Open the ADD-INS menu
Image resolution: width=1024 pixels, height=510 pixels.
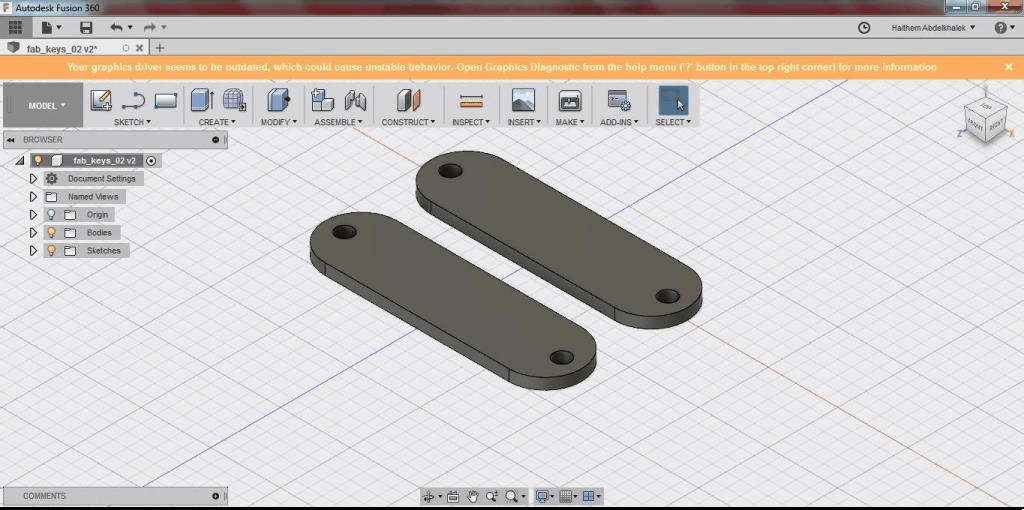click(619, 122)
